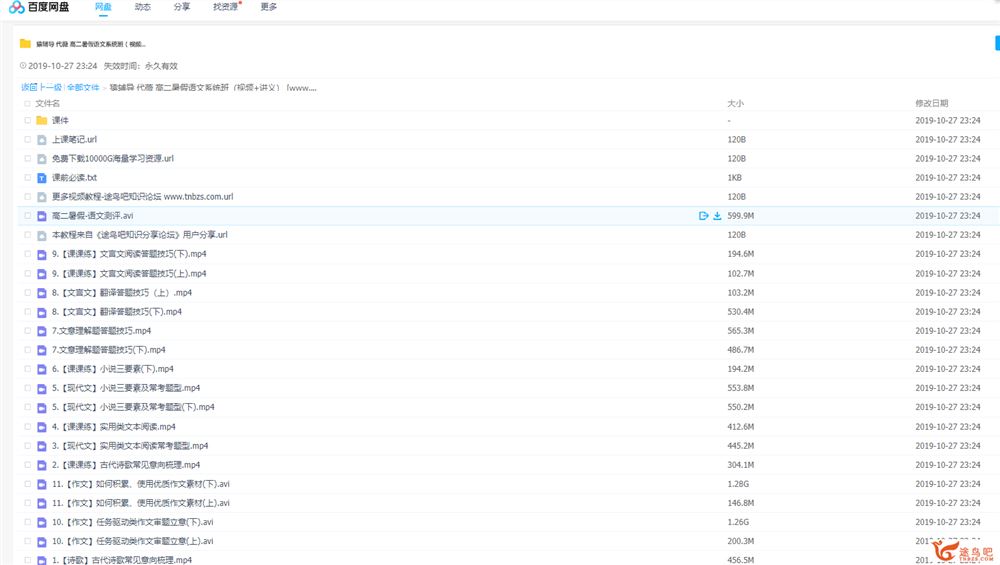Screen dimensions: 1000x565
Task: Click the download icon on 高二暑假-语文测评.avi row
Action: point(717,216)
